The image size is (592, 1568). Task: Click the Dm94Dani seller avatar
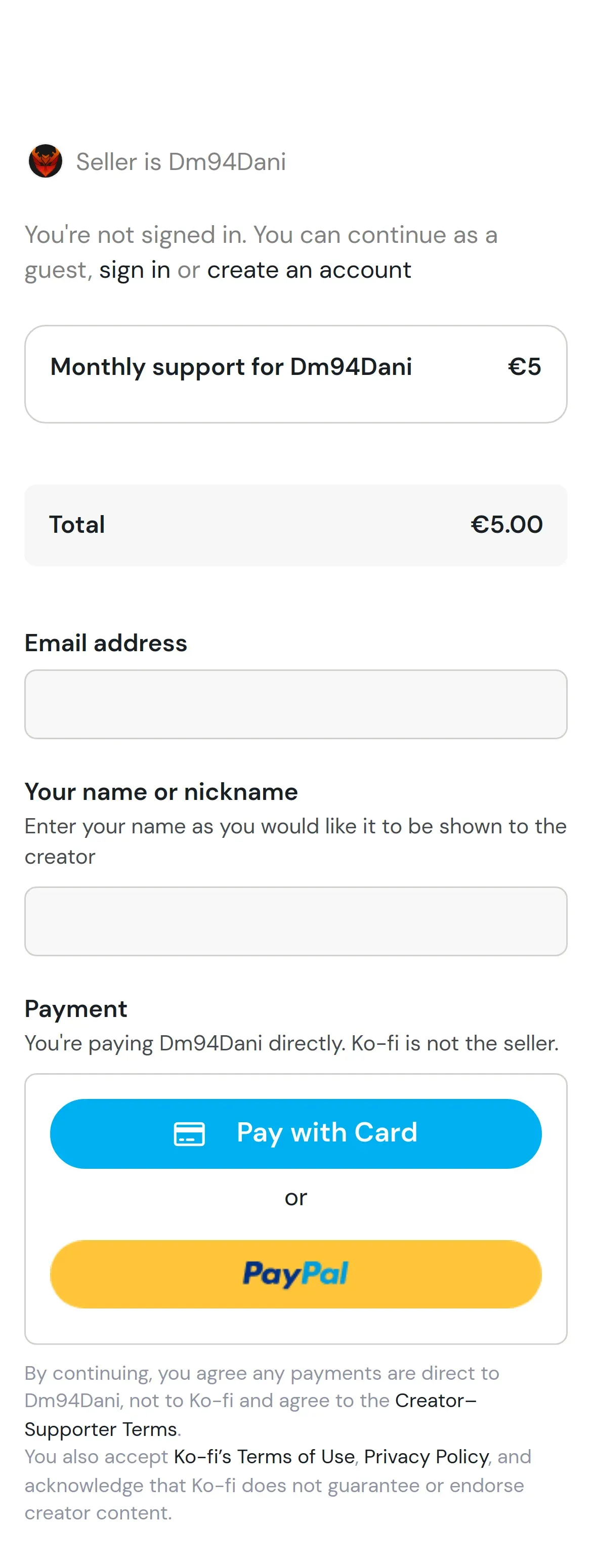(46, 161)
